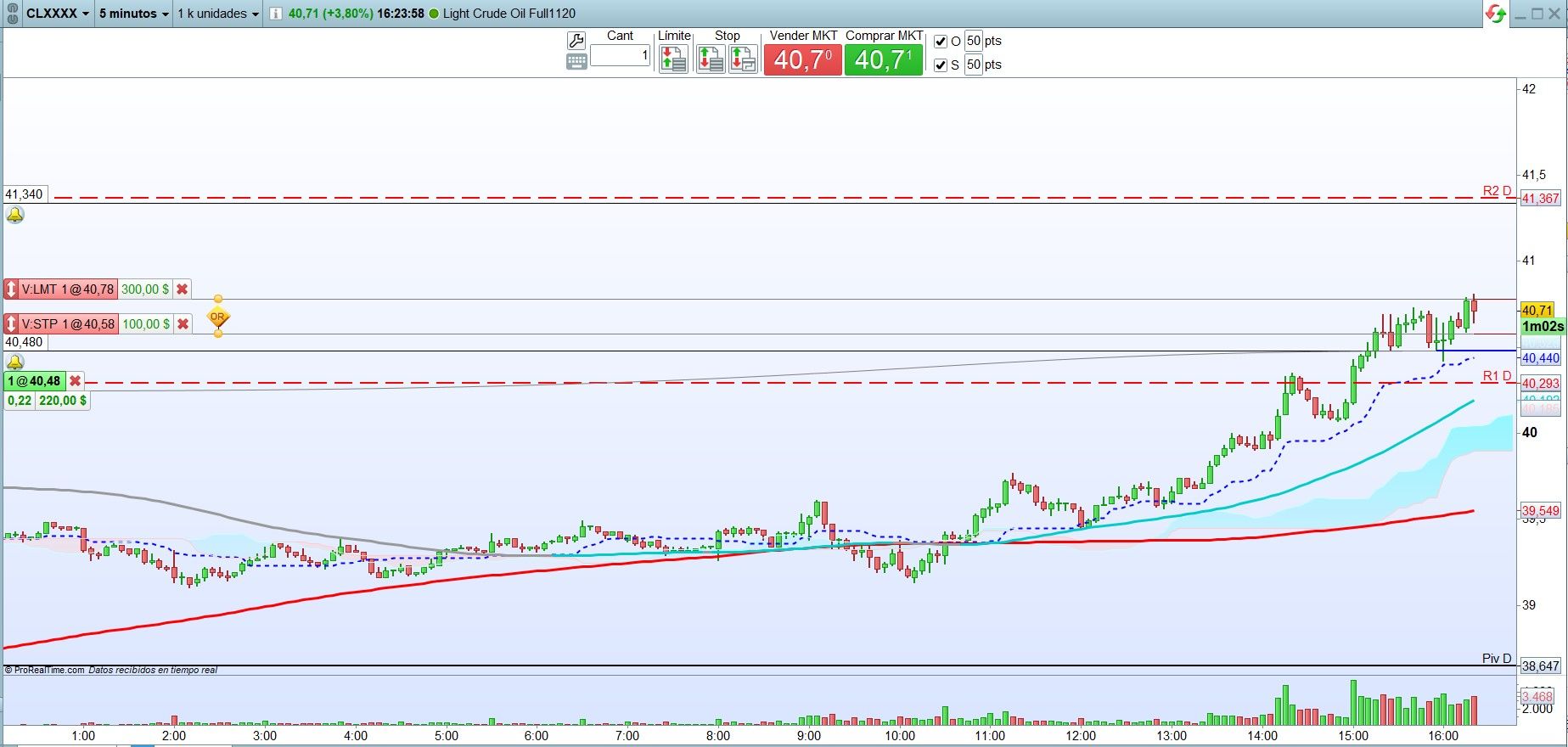Click the 40,71 current price tag
The height and width of the screenshot is (747, 1568).
(1537, 311)
